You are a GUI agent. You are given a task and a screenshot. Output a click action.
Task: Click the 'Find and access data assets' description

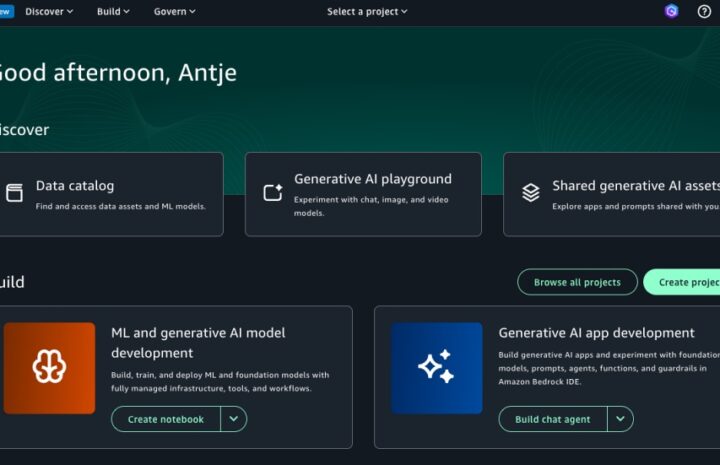tap(120, 207)
